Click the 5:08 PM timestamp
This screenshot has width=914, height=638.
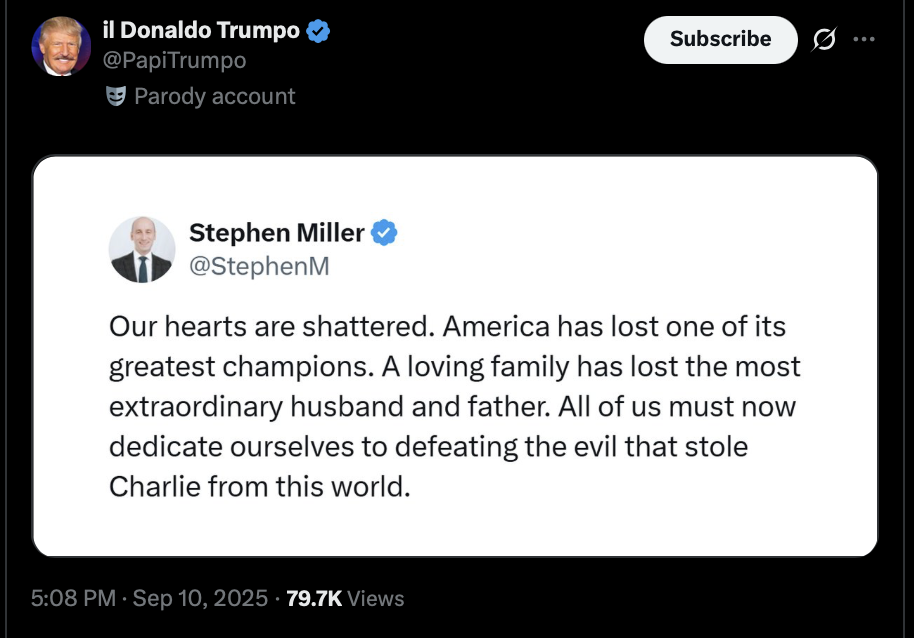[x=73, y=598]
